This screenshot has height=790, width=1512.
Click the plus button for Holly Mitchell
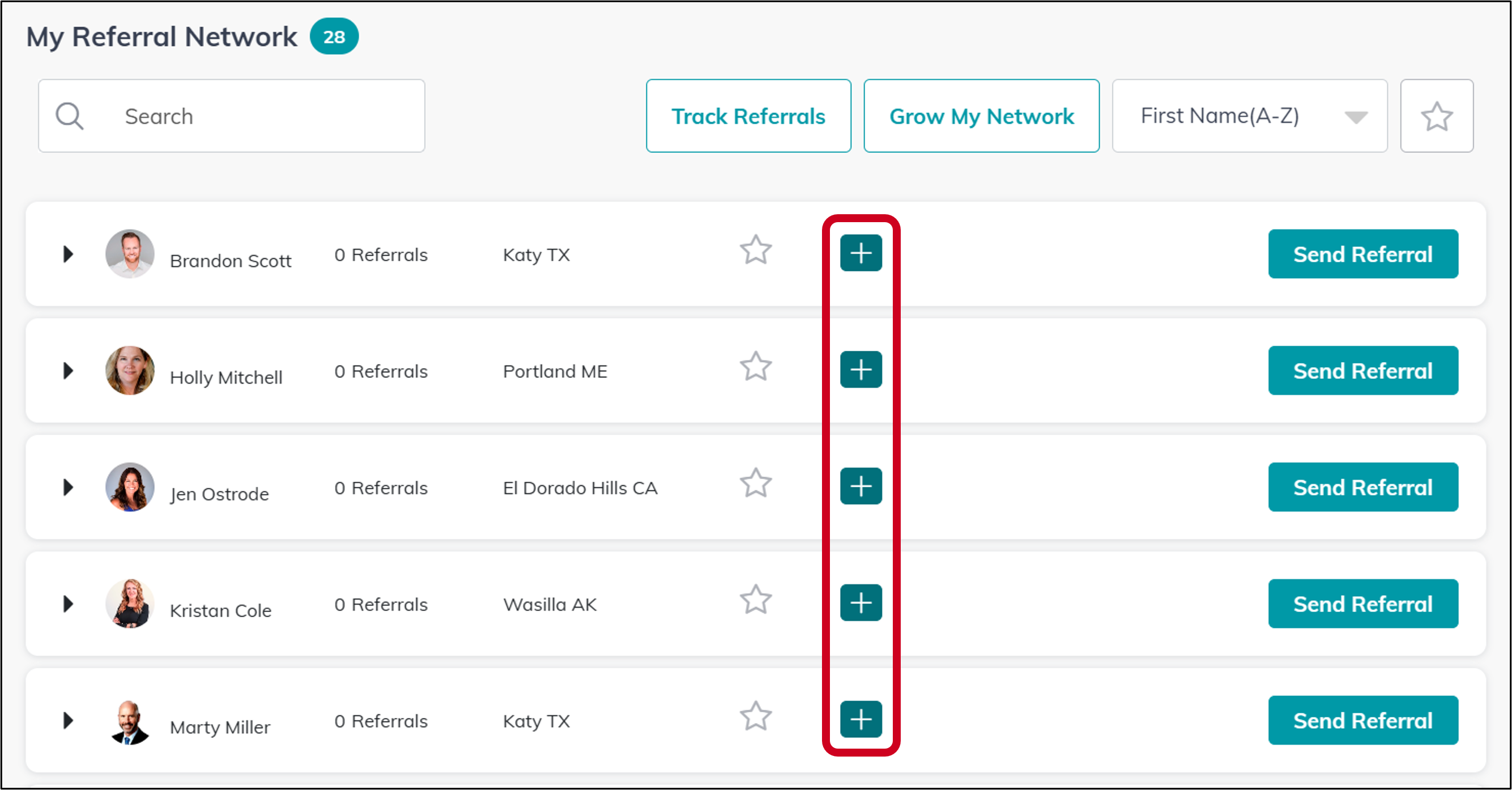[861, 369]
